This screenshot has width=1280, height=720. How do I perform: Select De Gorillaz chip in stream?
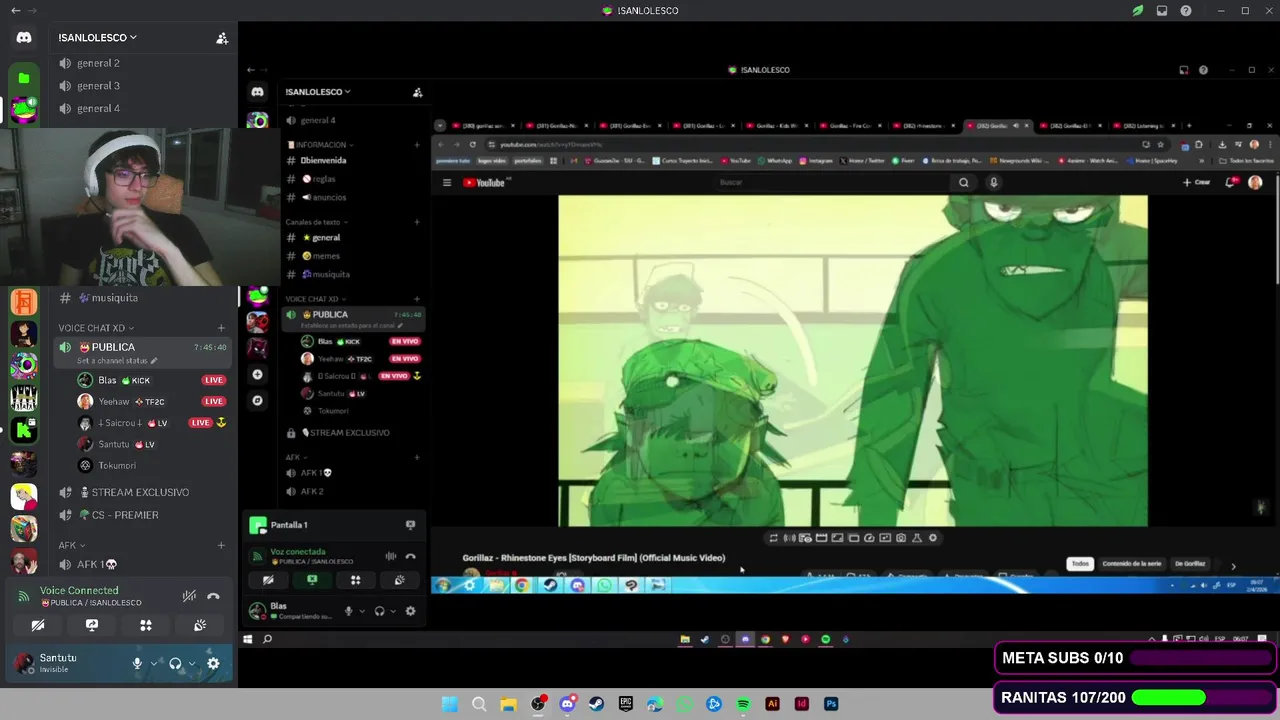click(1190, 564)
